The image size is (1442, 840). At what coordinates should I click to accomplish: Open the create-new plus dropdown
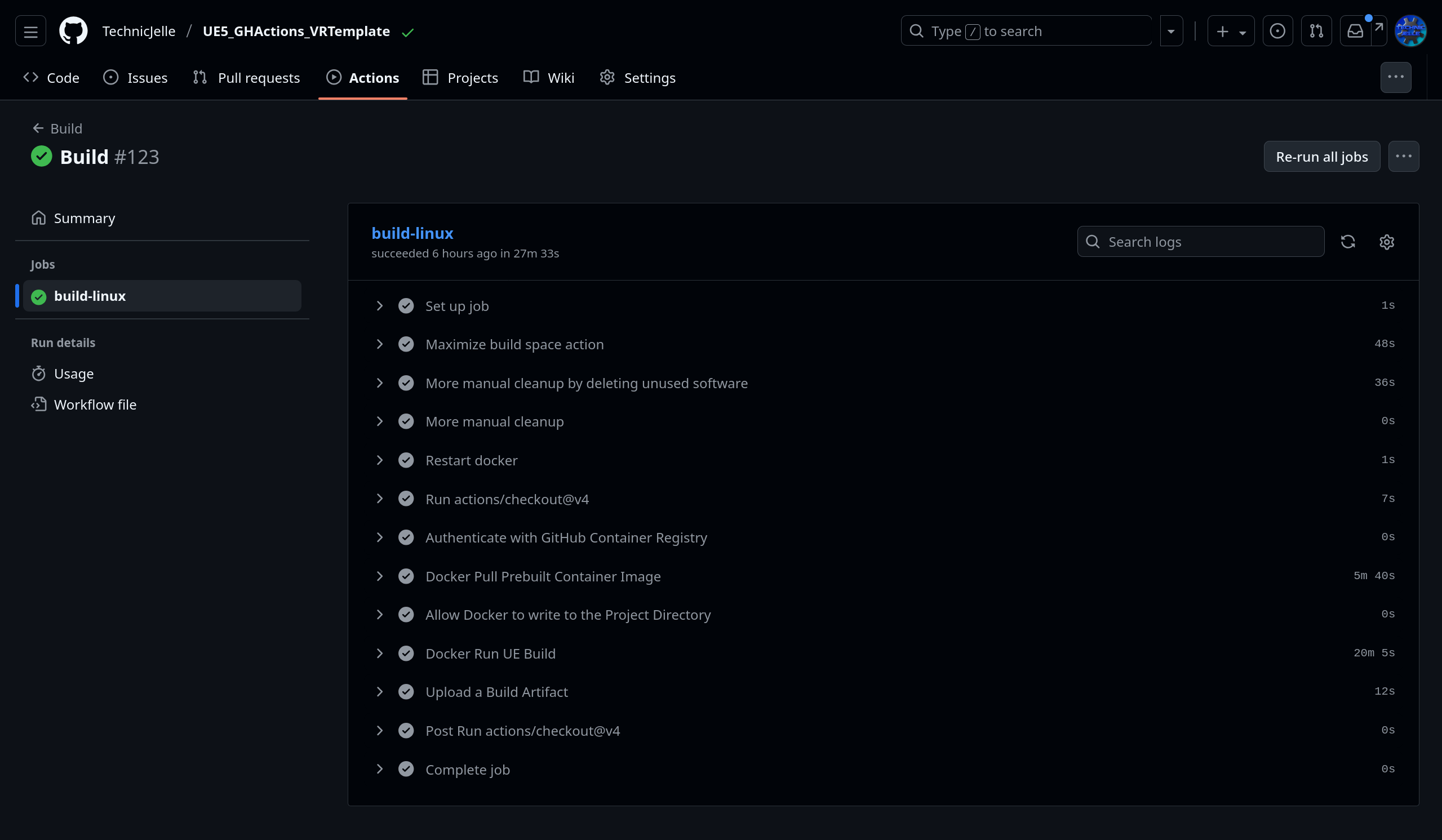click(1230, 31)
